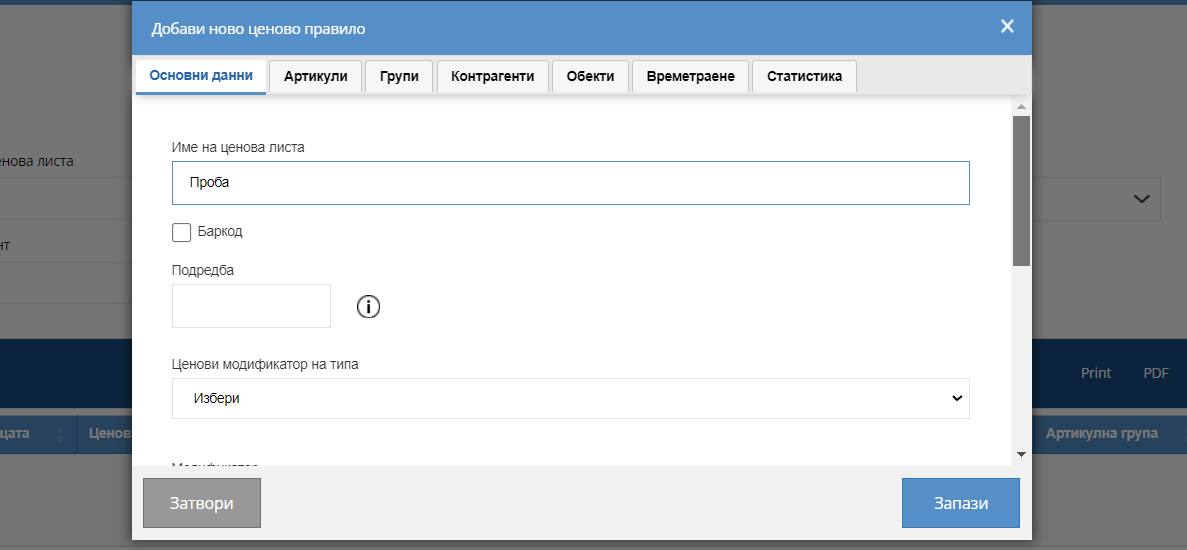Grab the dialog vertical scrollbar thumb

[1021, 191]
